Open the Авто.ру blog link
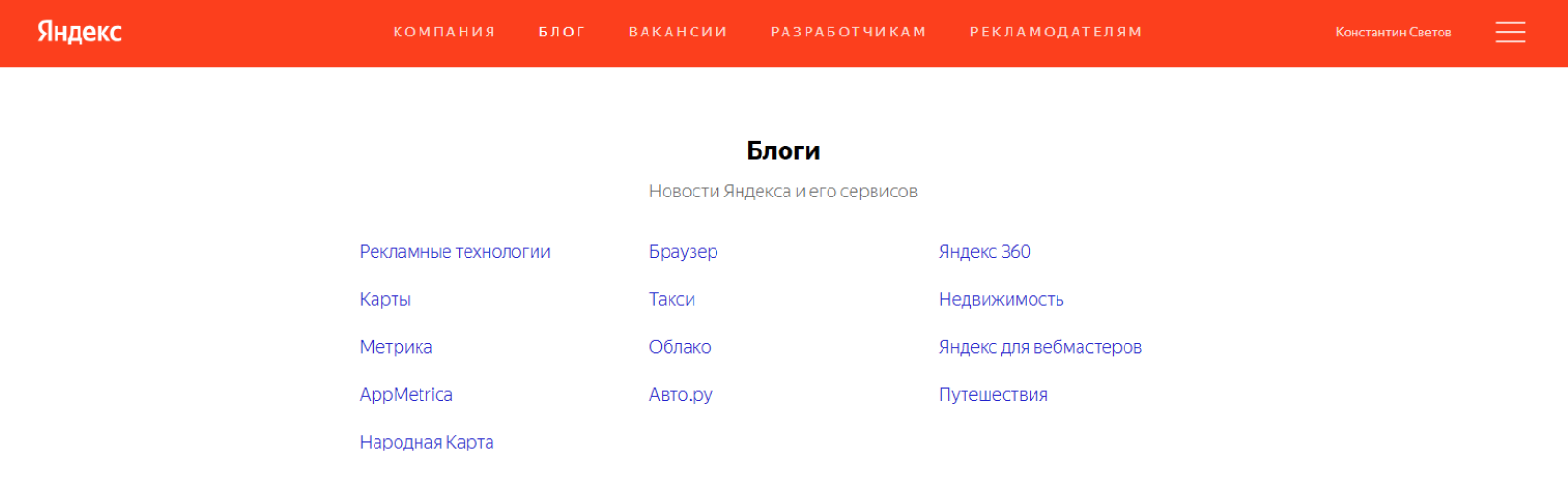The image size is (1568, 485). 680,395
